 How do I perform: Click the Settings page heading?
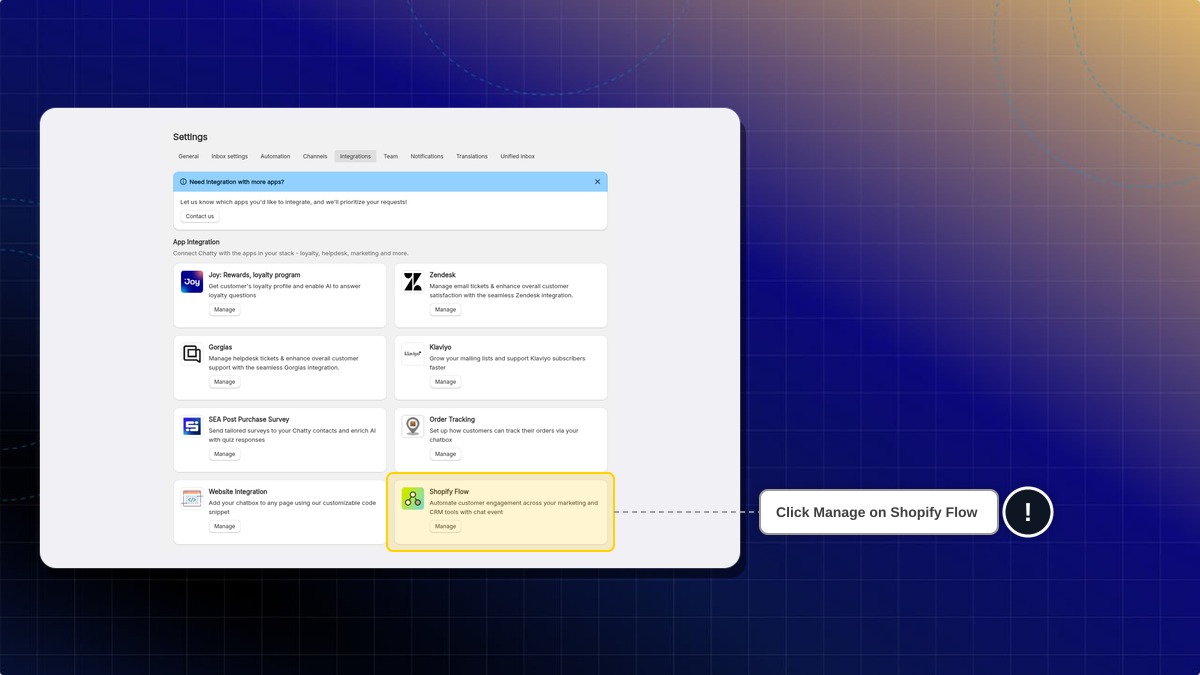pyautogui.click(x=190, y=137)
